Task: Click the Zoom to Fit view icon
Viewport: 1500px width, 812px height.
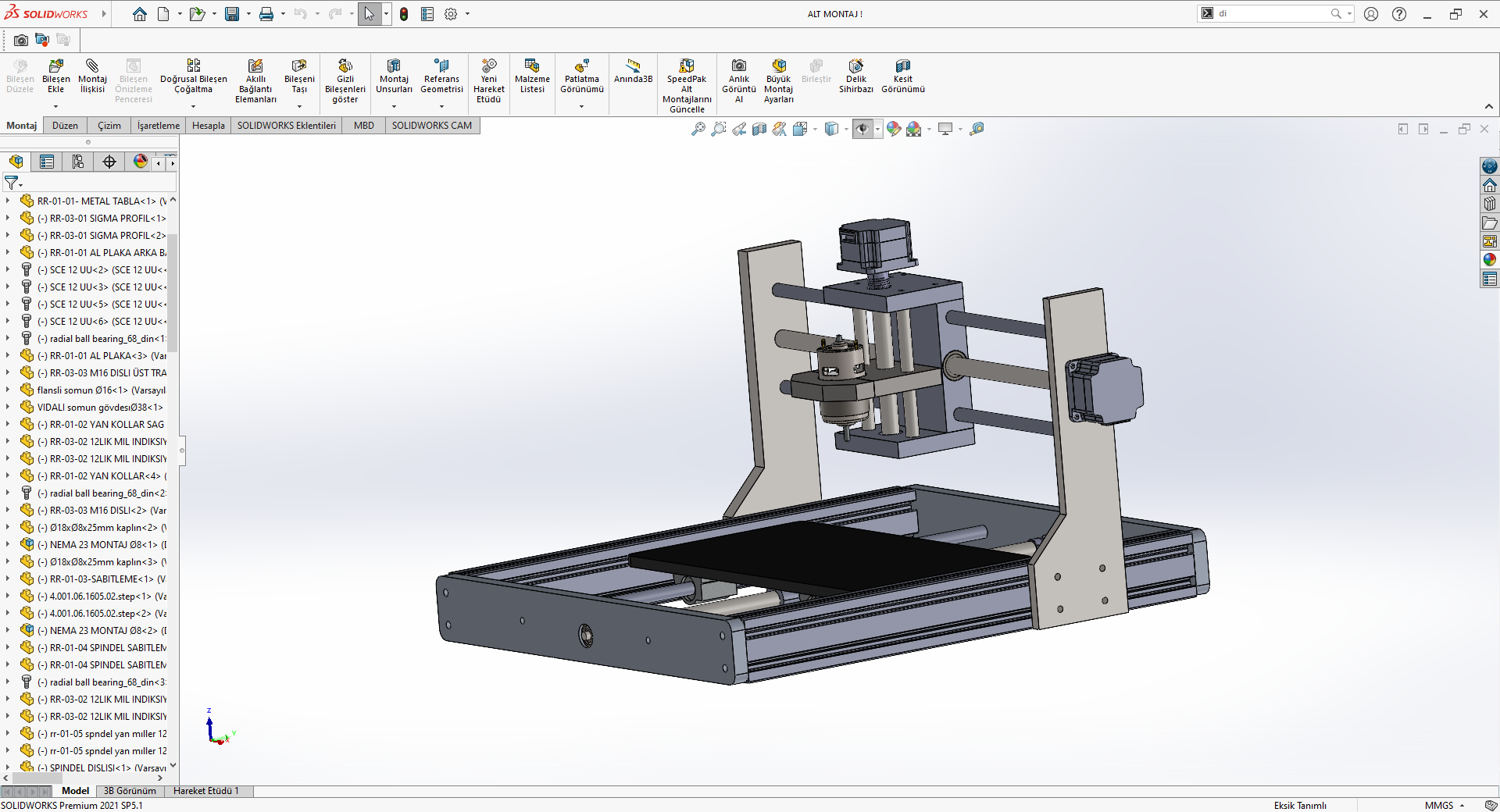Action: click(698, 129)
